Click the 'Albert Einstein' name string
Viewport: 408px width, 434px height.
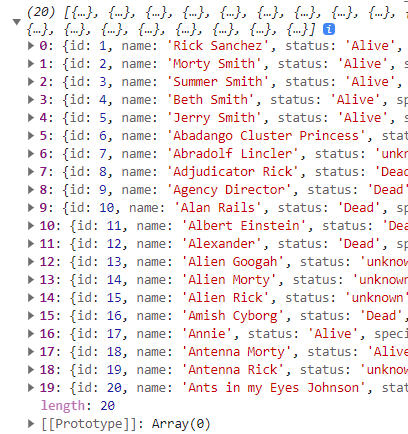pyautogui.click(x=244, y=226)
